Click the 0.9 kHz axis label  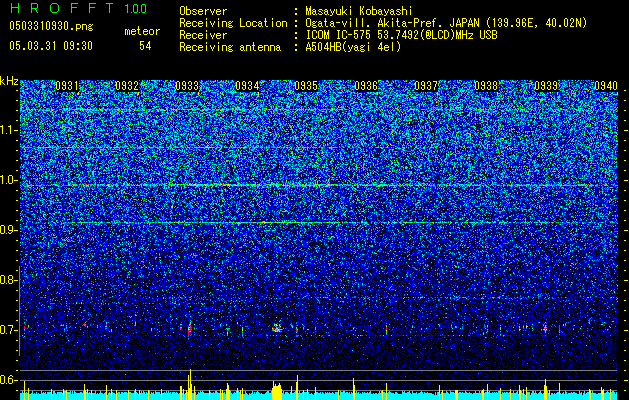[9, 230]
